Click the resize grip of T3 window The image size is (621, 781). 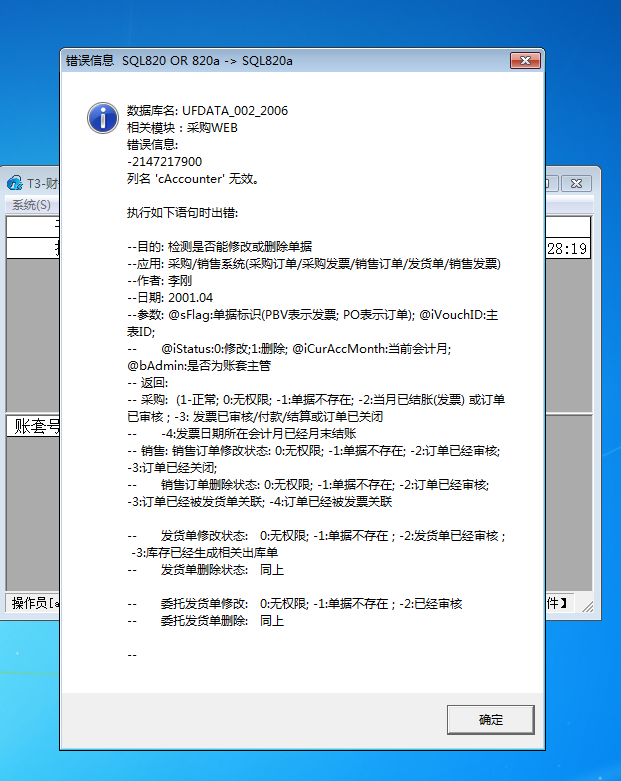click(588, 606)
